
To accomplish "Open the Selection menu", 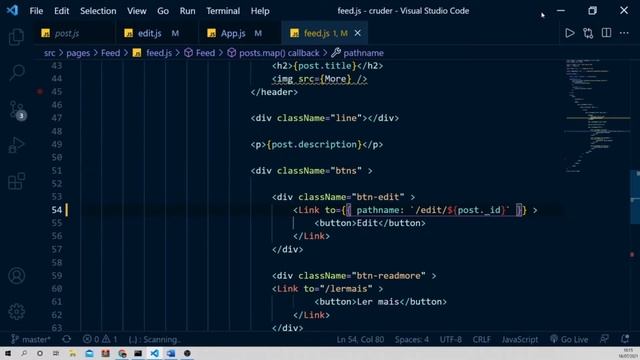I will tap(98, 11).
